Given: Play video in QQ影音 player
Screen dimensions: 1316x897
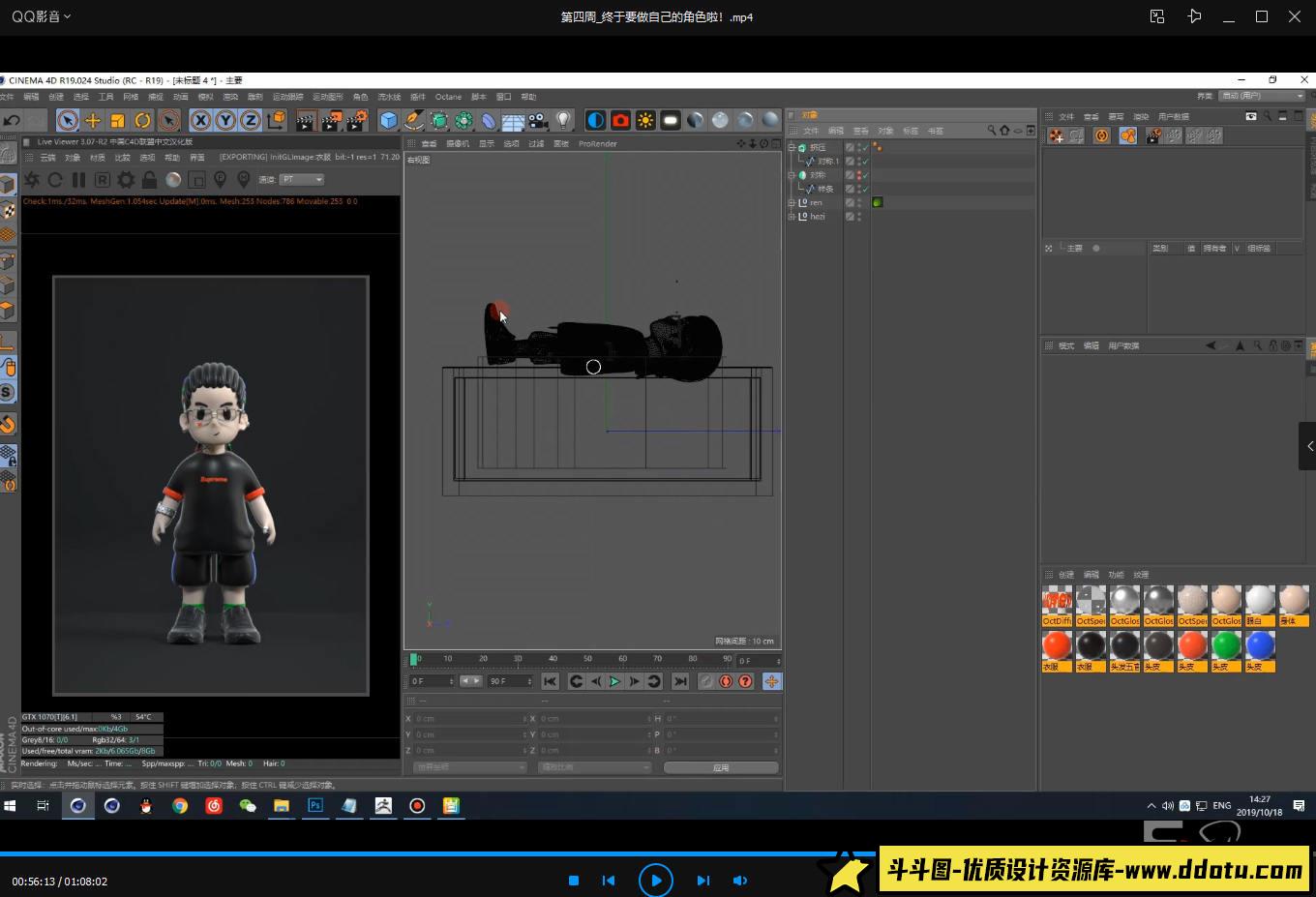Looking at the screenshot, I should tap(656, 881).
